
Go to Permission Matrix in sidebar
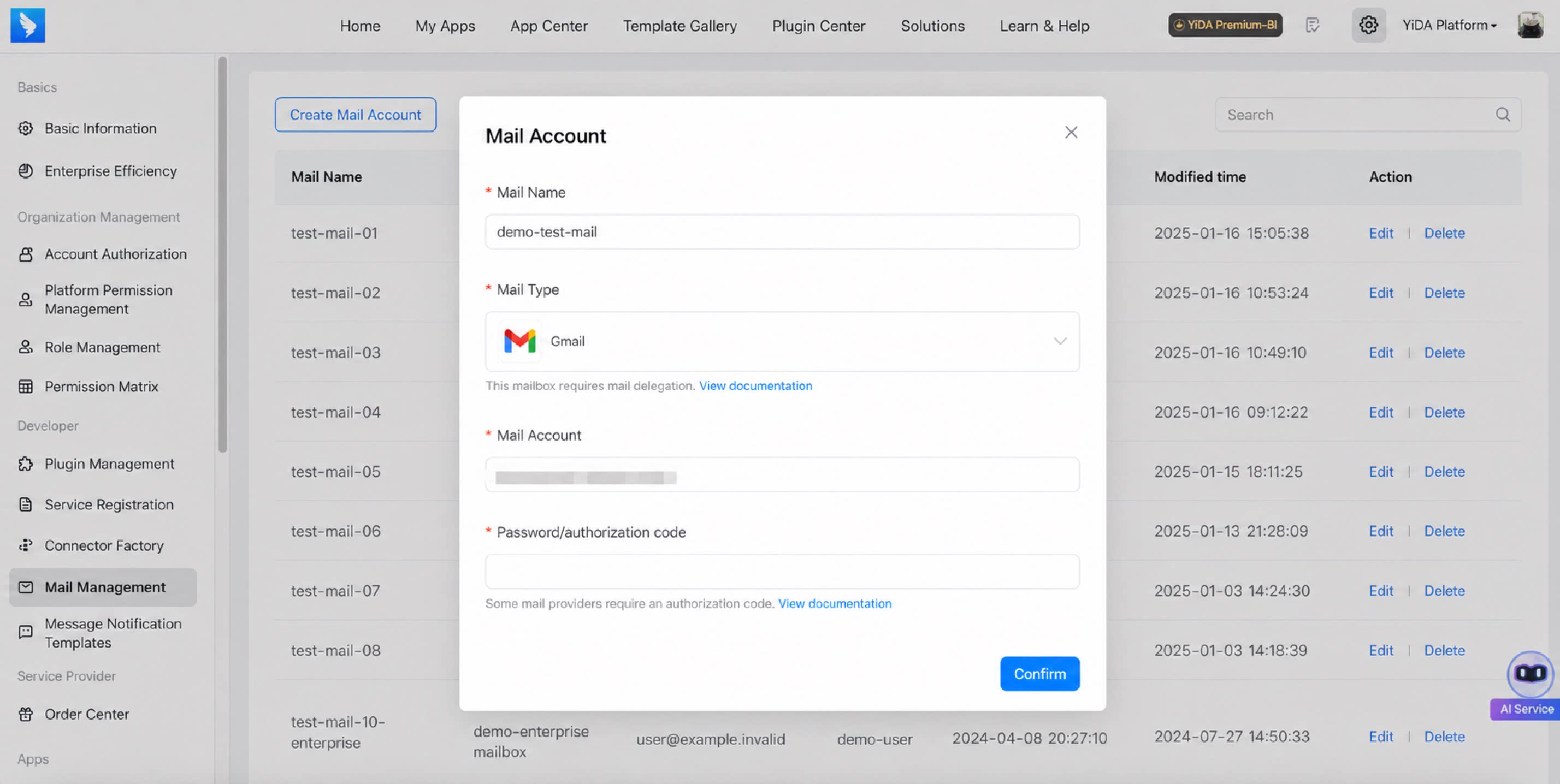click(101, 386)
